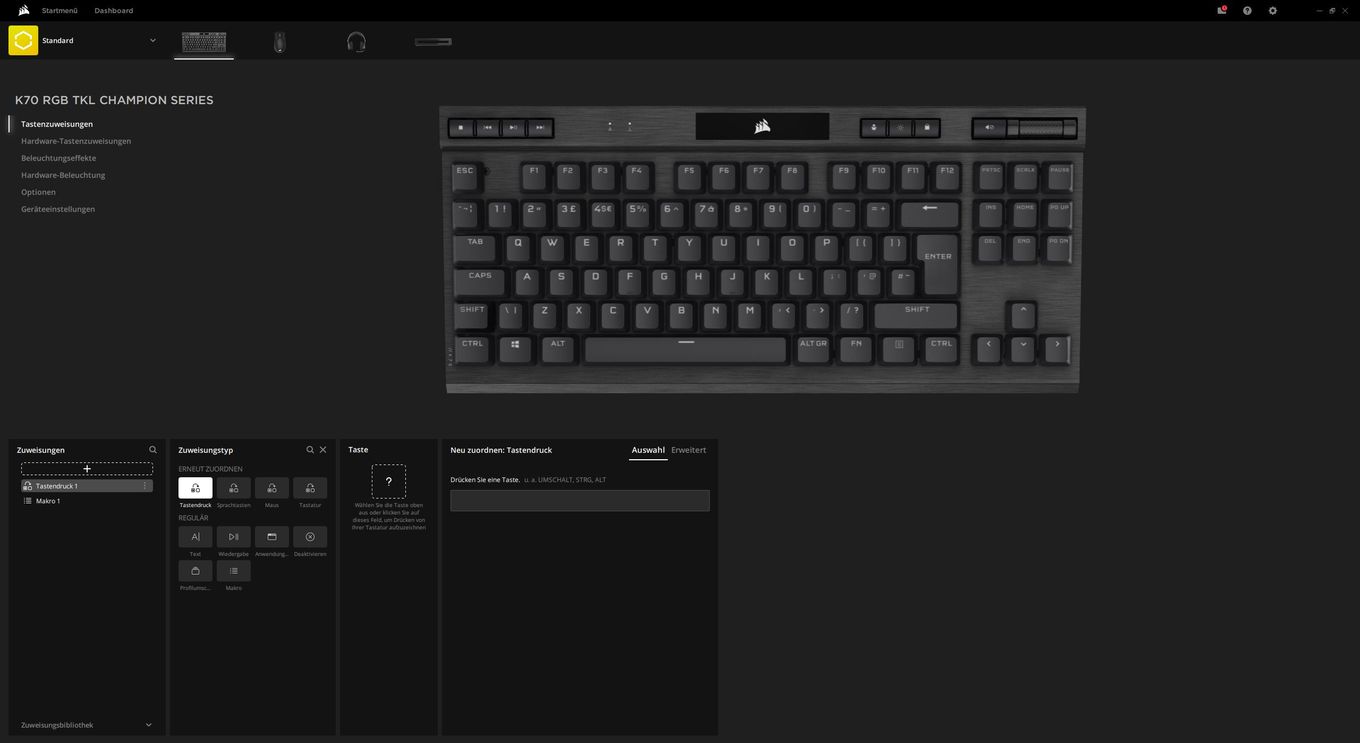Search within the Zuweisungen panel
Screen dimensions: 1360x743
pos(153,450)
